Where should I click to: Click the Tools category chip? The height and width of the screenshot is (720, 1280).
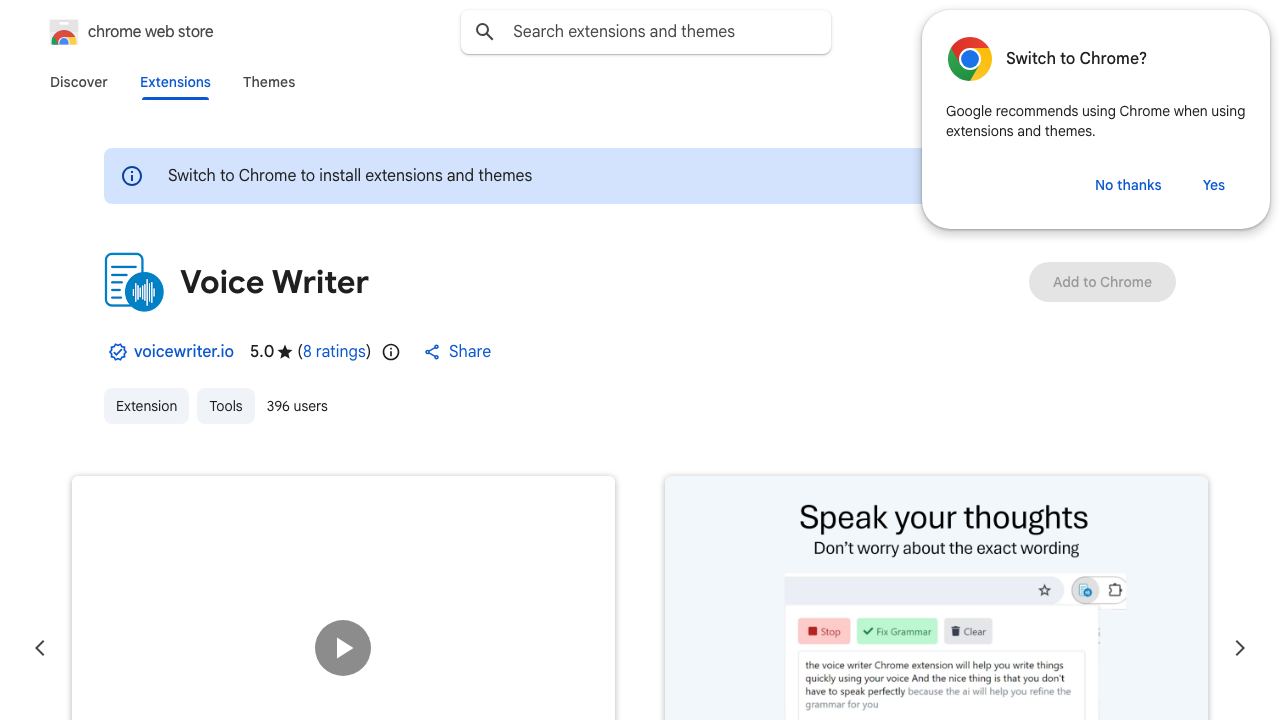click(226, 406)
